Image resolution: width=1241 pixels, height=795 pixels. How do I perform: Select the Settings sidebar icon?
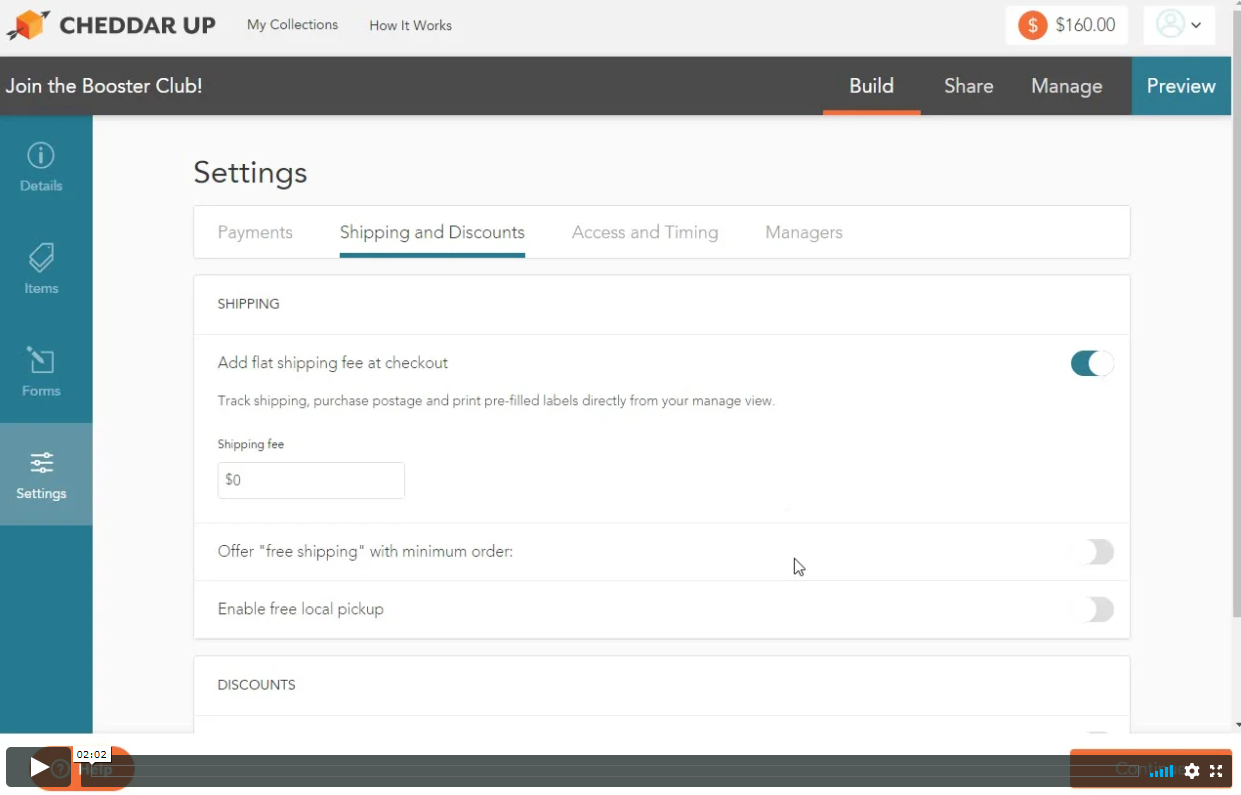tap(41, 474)
